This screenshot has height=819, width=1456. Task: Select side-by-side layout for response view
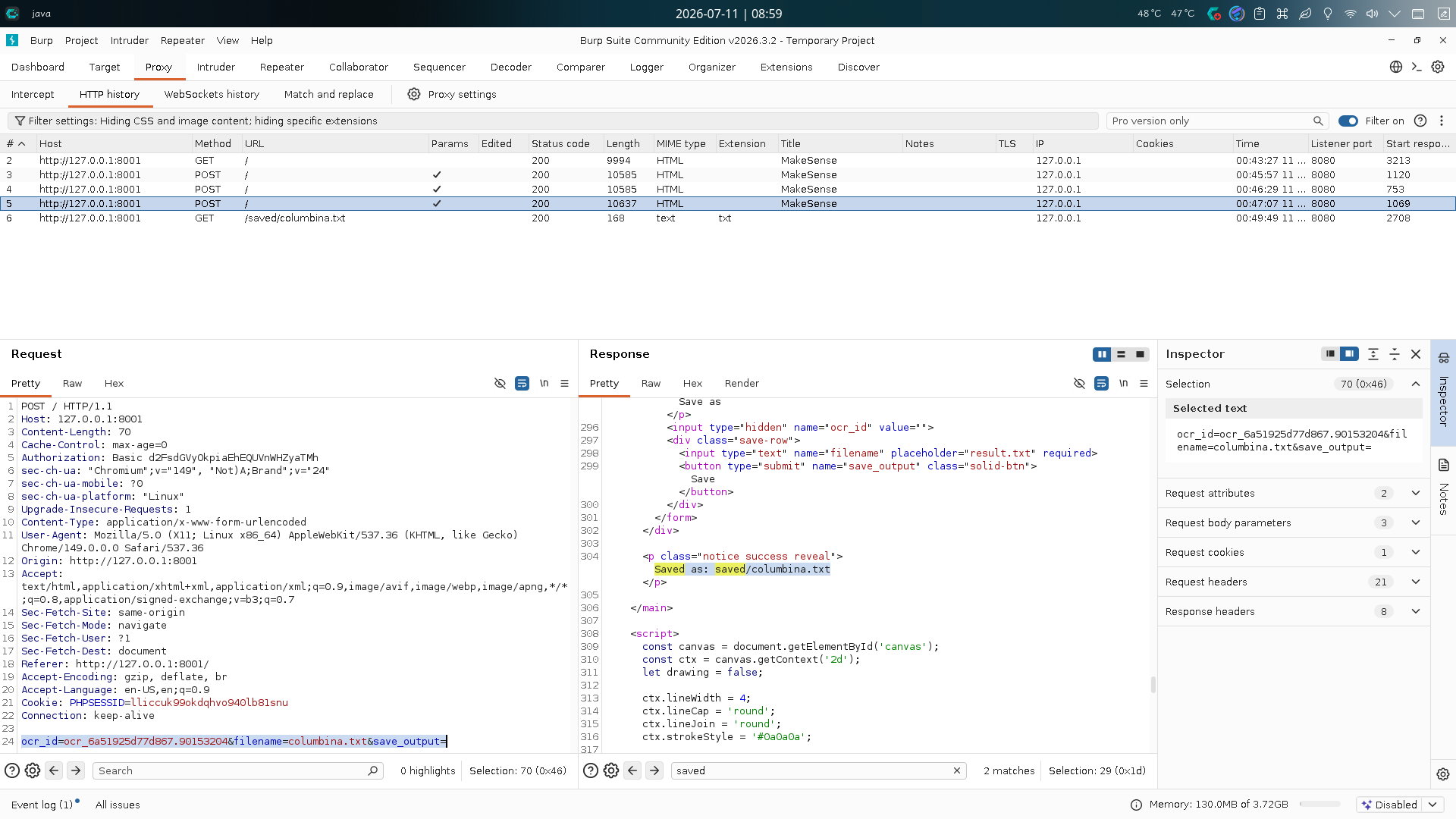tap(1102, 354)
